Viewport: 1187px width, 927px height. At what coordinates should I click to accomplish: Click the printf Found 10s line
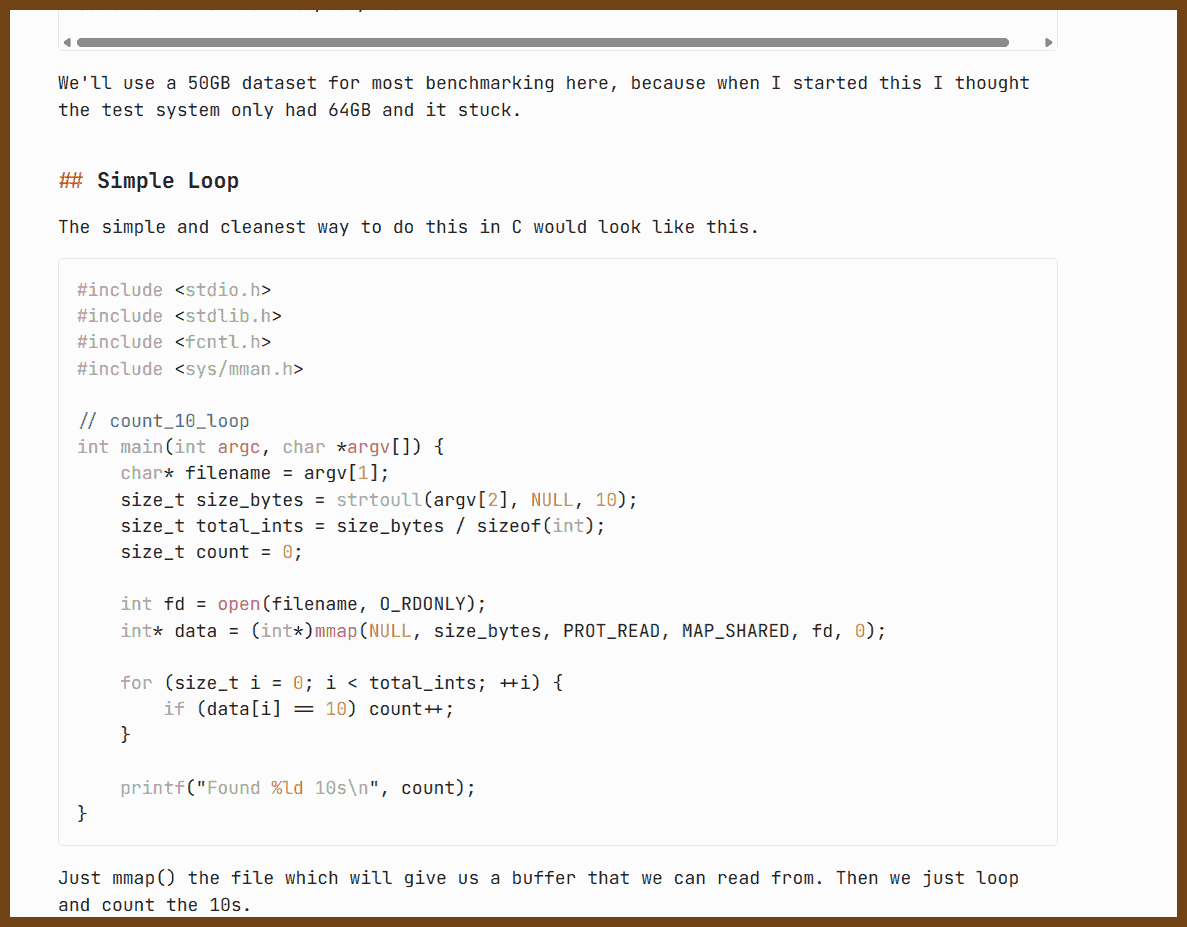click(x=298, y=788)
